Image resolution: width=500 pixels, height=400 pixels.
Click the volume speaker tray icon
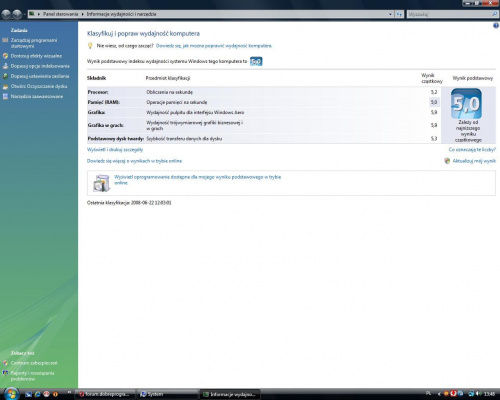coord(478,394)
